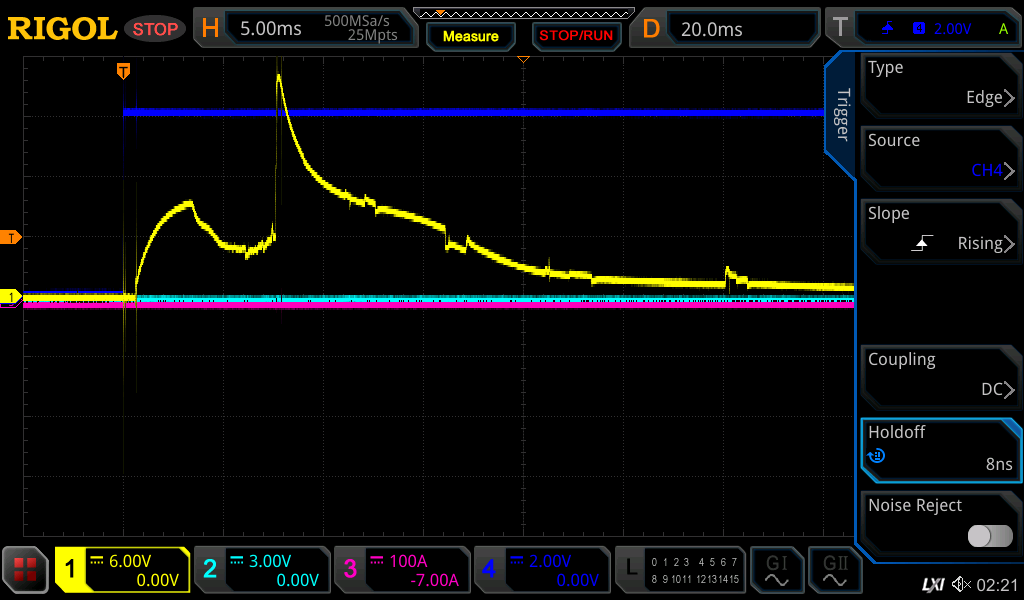
Task: Open the logic analyzer L channels panel
Action: pyautogui.click(x=679, y=570)
